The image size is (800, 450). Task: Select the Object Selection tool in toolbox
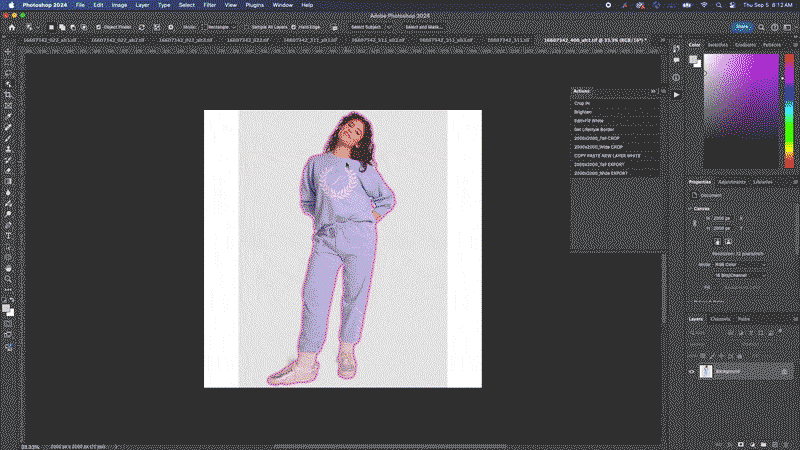coord(8,84)
